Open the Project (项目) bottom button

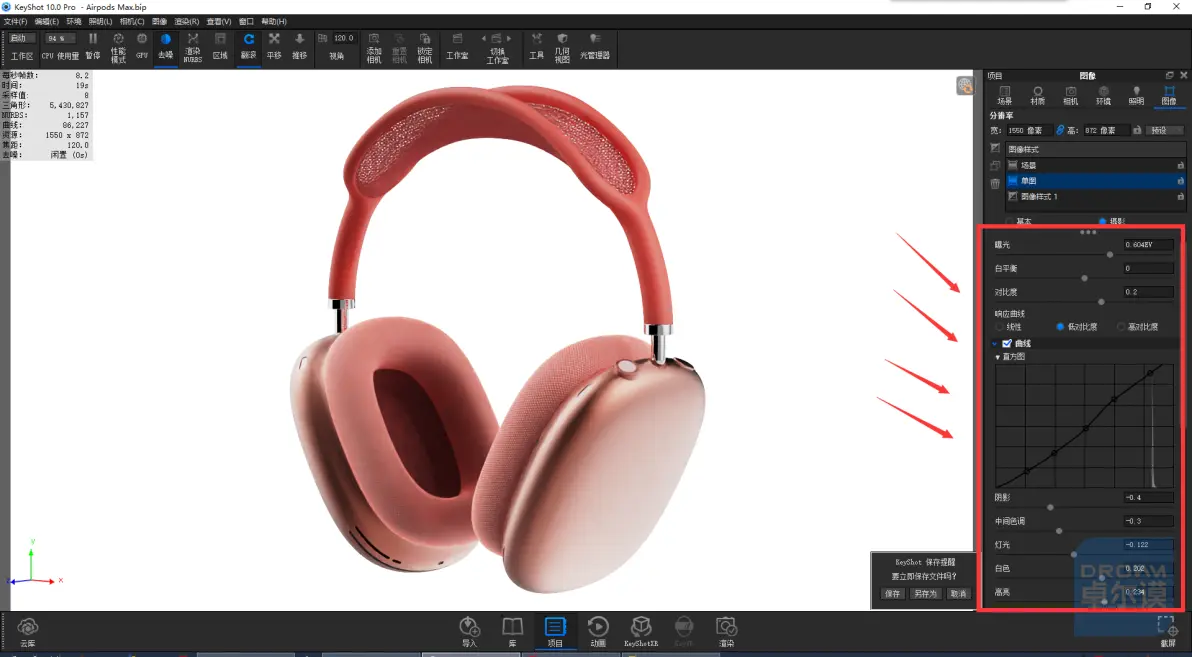(x=555, y=633)
